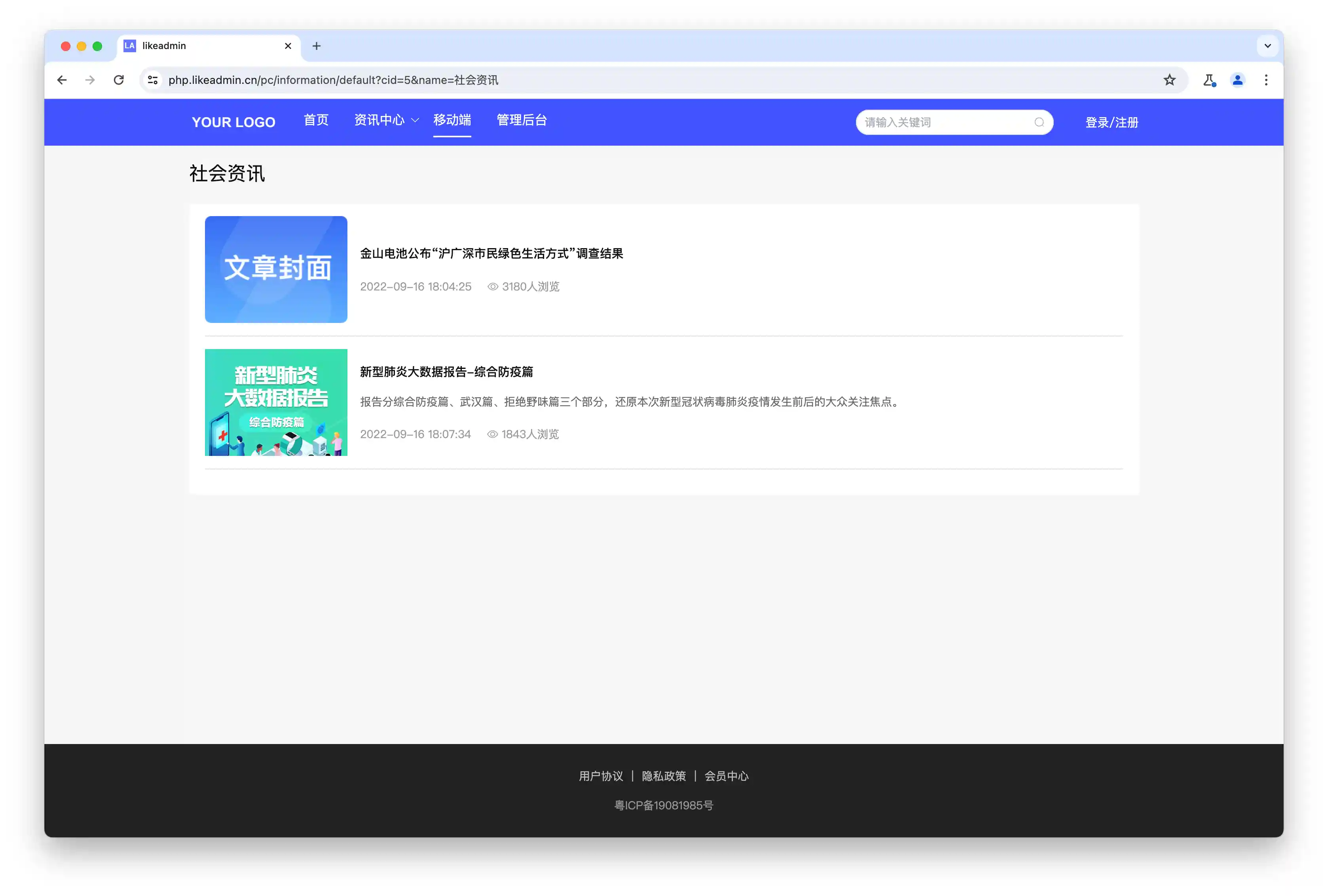Screen dimensions: 1328x896
Task: Go back to previous page
Action: click(x=62, y=80)
